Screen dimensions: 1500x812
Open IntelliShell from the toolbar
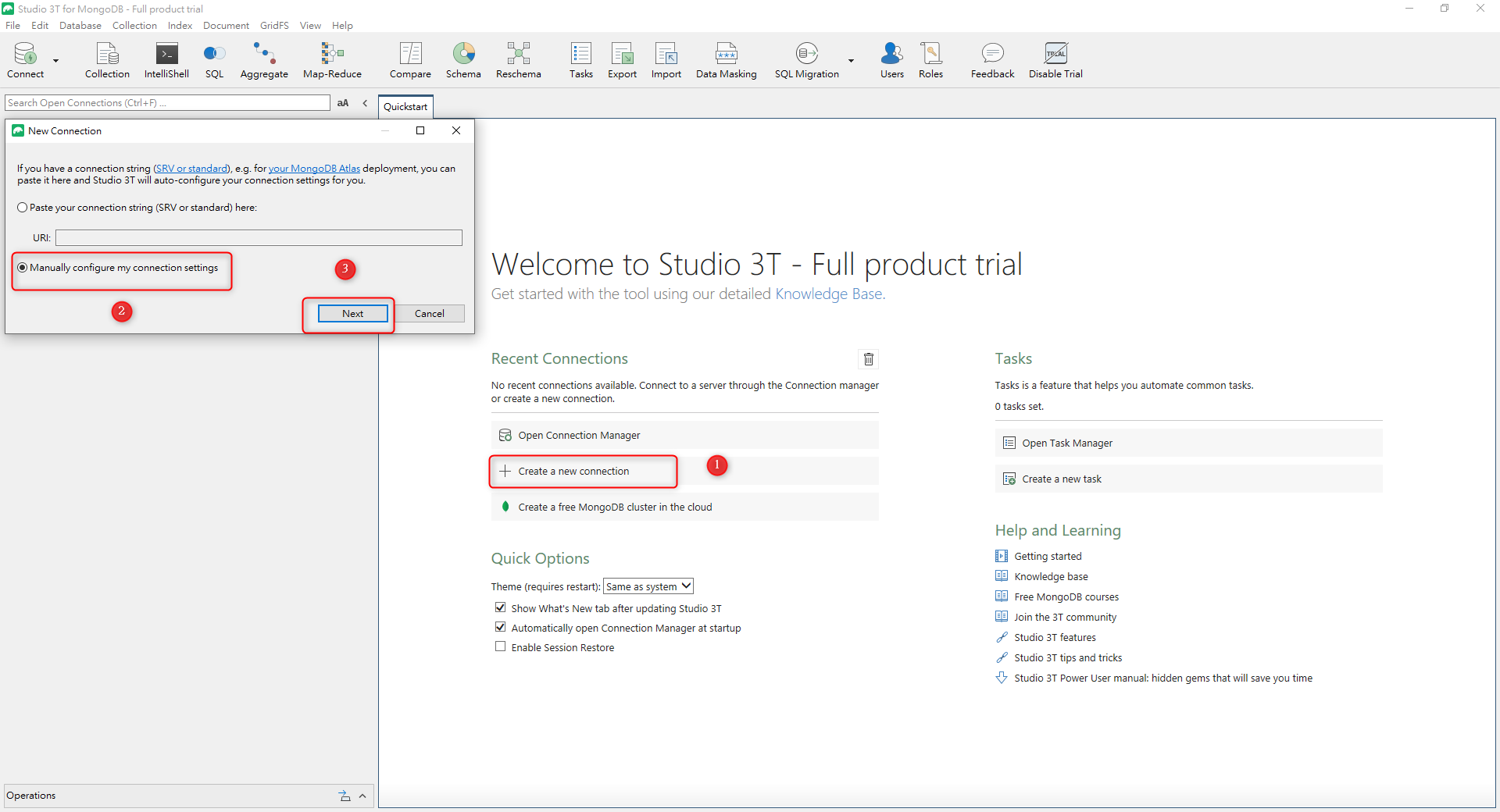166,60
